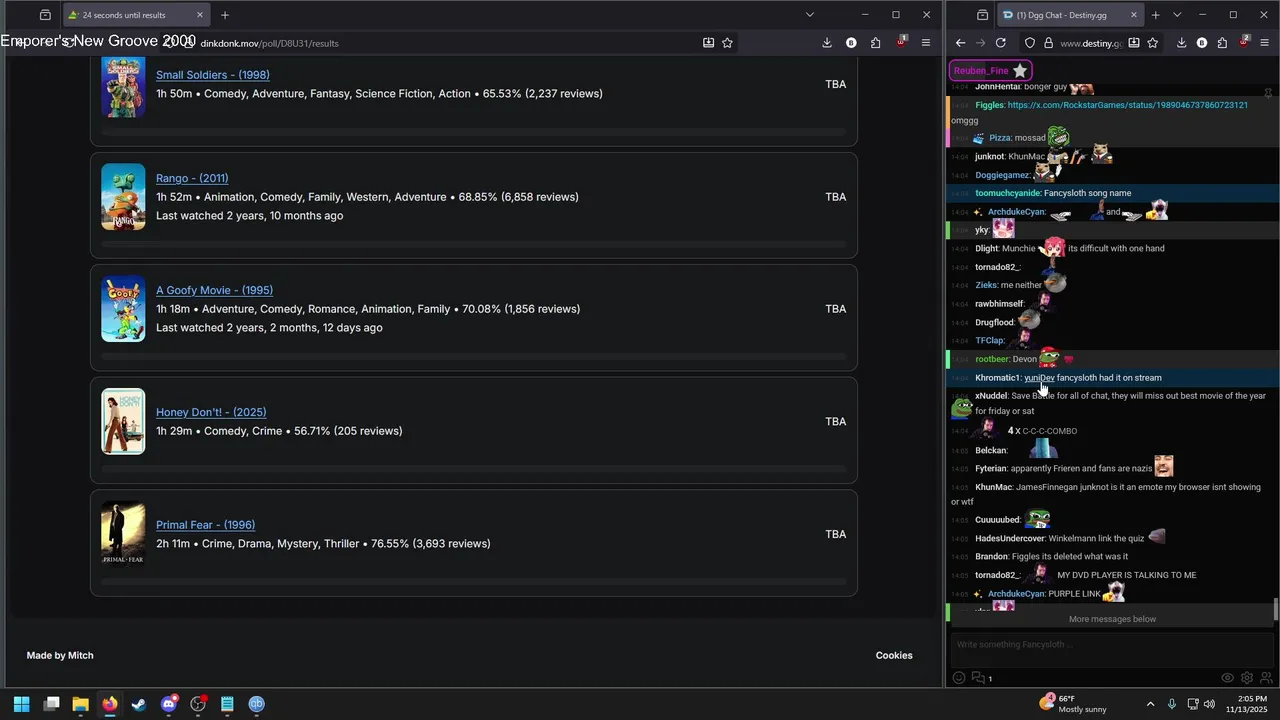Image resolution: width=1280 pixels, height=720 pixels.
Task: Click the Primal Fear poster thumbnail
Action: (123, 533)
